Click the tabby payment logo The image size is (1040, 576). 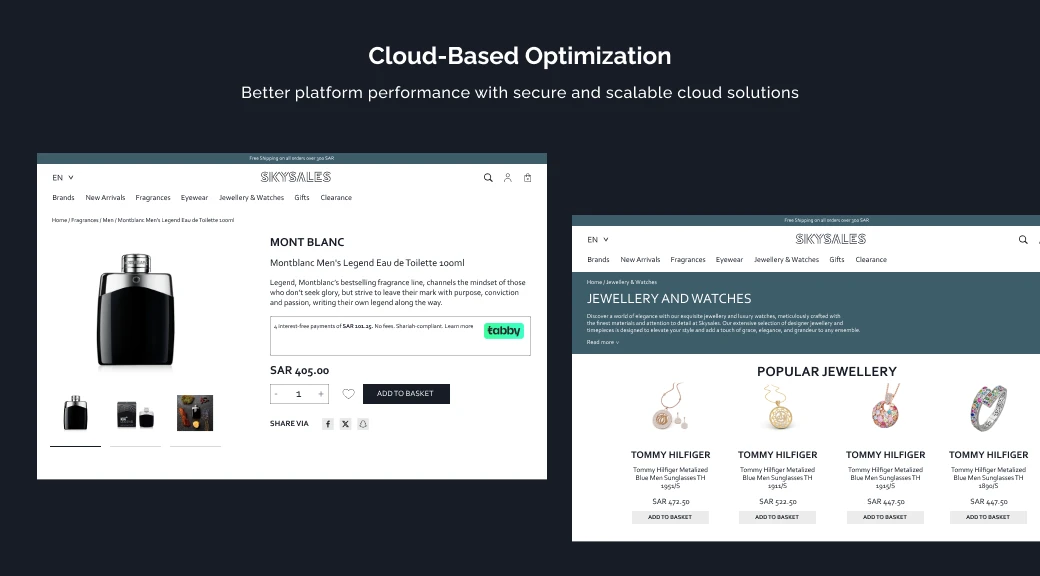point(504,330)
